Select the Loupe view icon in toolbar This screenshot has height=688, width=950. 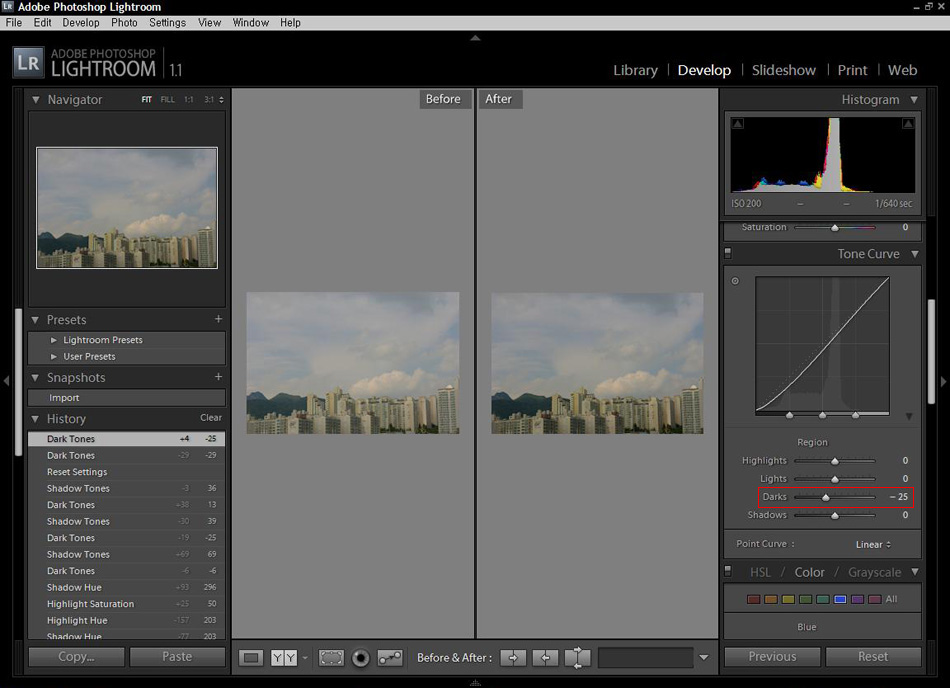[x=251, y=657]
